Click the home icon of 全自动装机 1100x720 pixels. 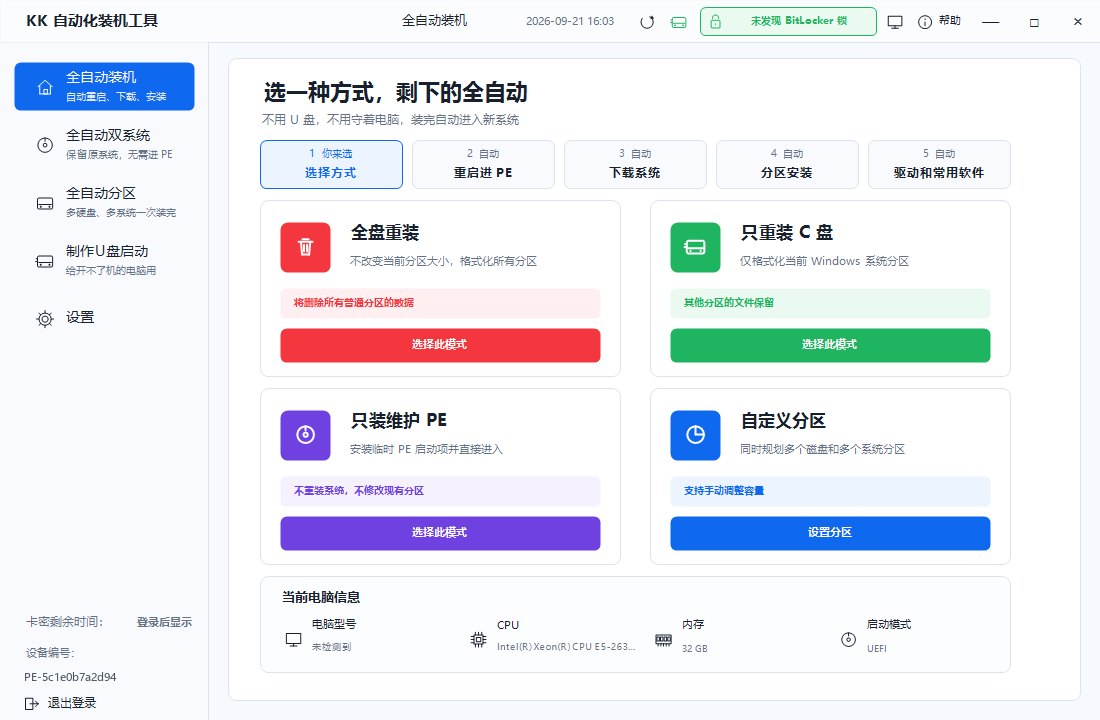coord(45,87)
